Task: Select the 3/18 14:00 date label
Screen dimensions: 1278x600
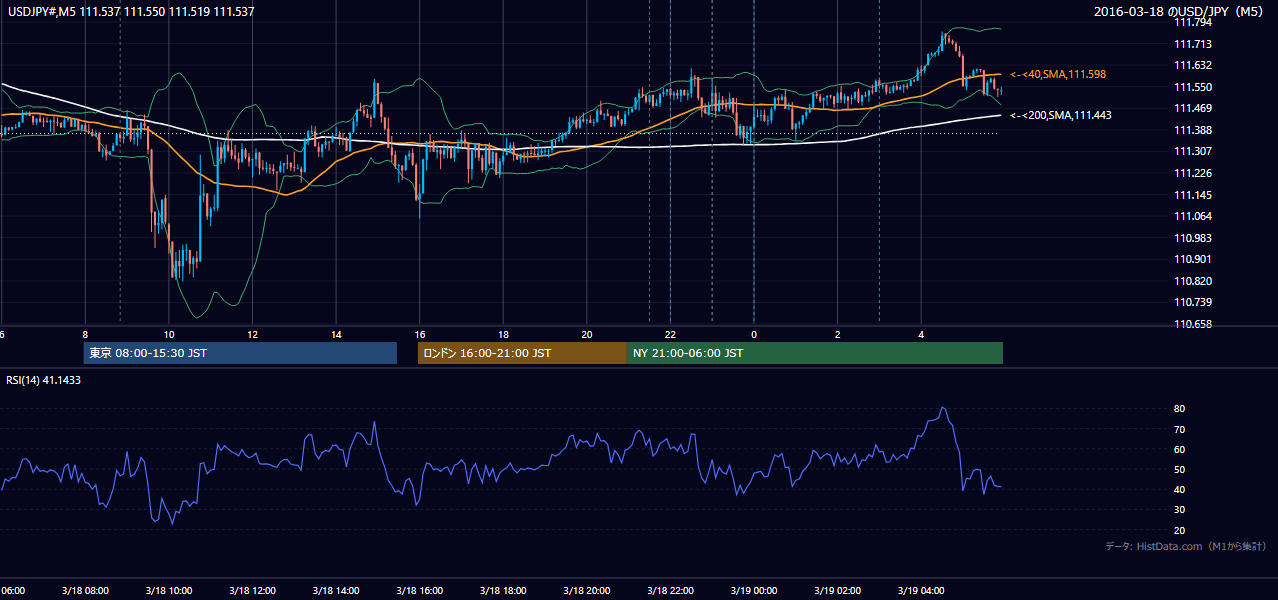Action: click(x=336, y=591)
